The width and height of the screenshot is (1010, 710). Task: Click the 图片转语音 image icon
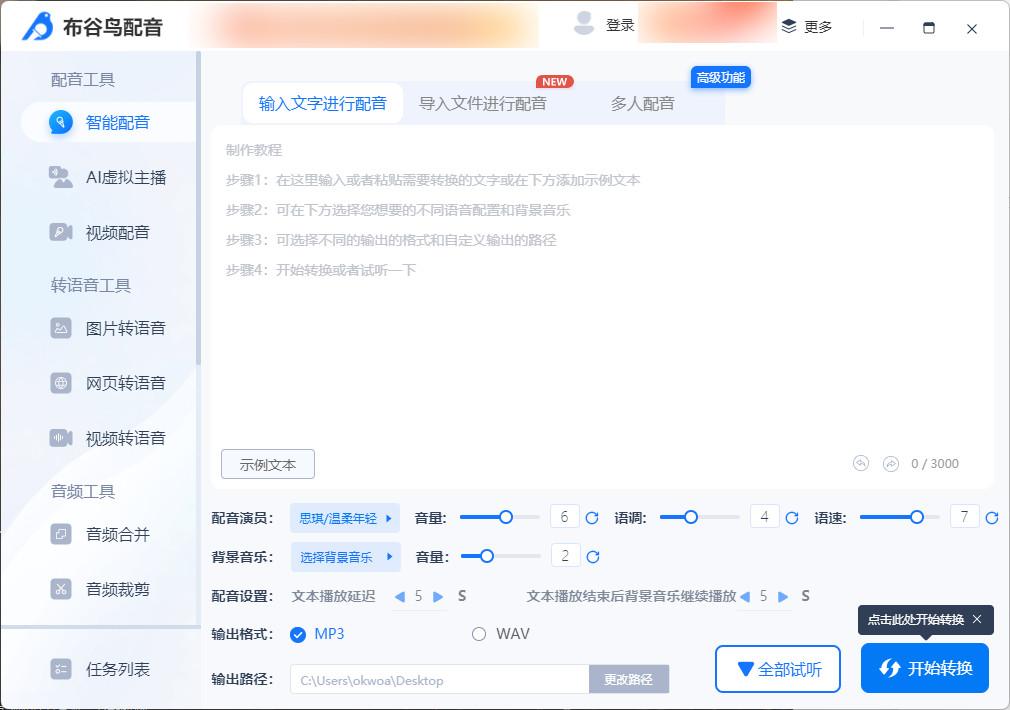coord(61,328)
